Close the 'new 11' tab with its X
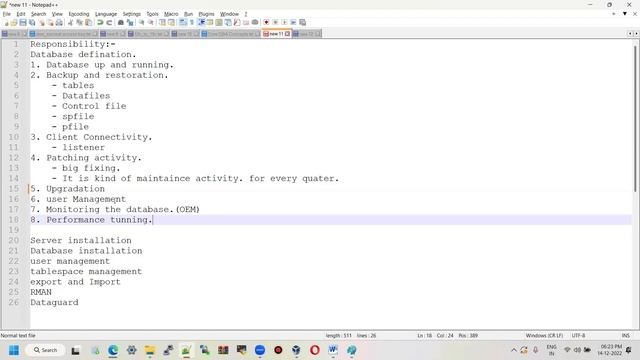The width and height of the screenshot is (640, 360). click(x=287, y=34)
